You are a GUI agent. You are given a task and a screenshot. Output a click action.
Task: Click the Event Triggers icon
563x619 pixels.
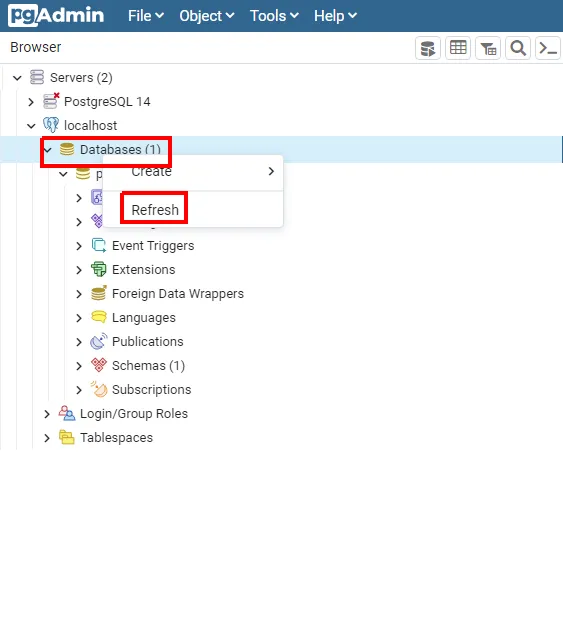(x=99, y=246)
